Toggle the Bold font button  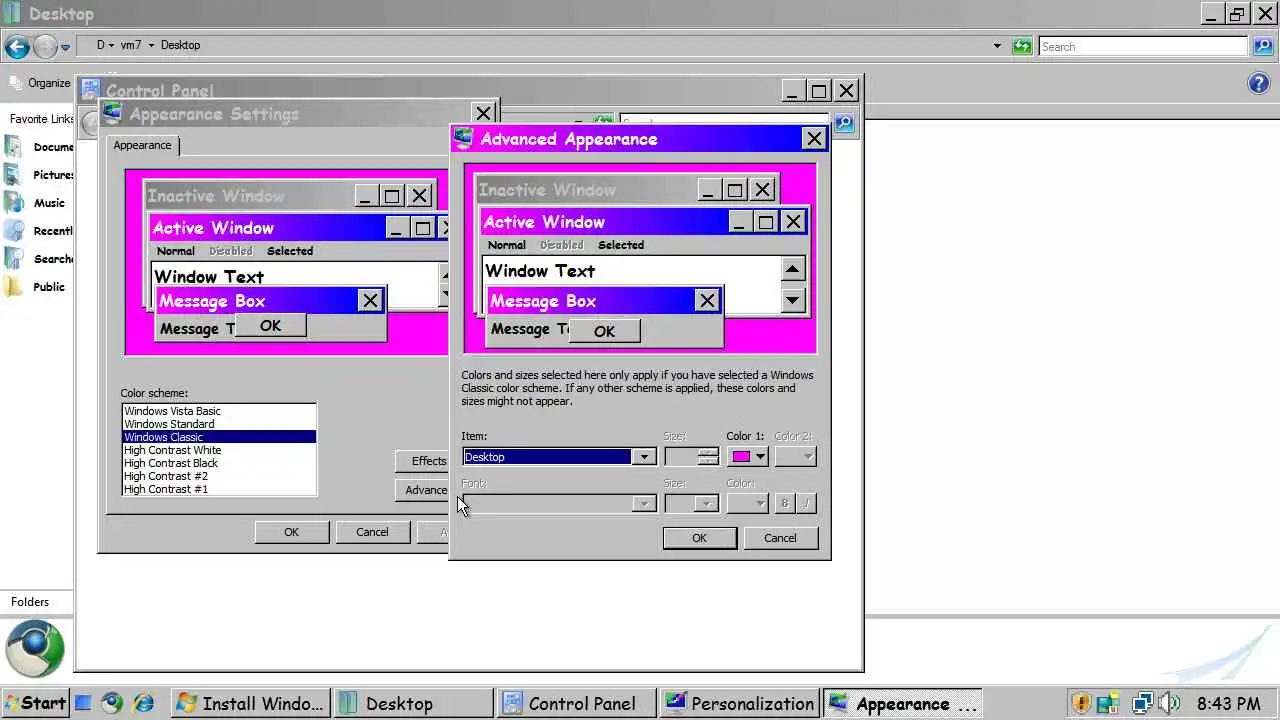pyautogui.click(x=785, y=503)
